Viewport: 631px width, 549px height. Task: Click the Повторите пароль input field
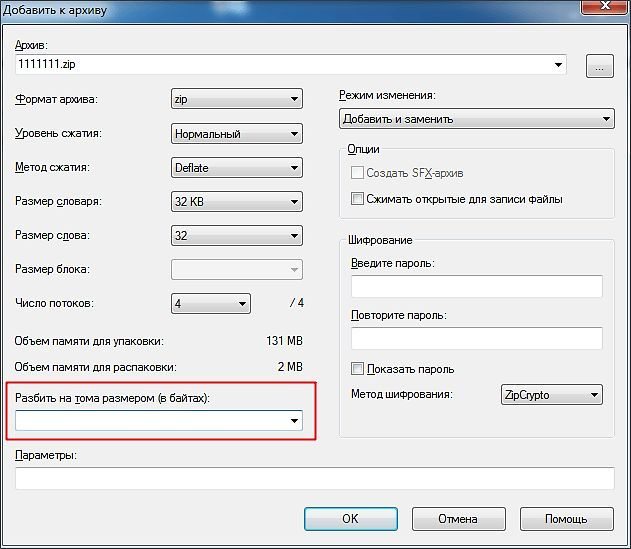click(476, 338)
